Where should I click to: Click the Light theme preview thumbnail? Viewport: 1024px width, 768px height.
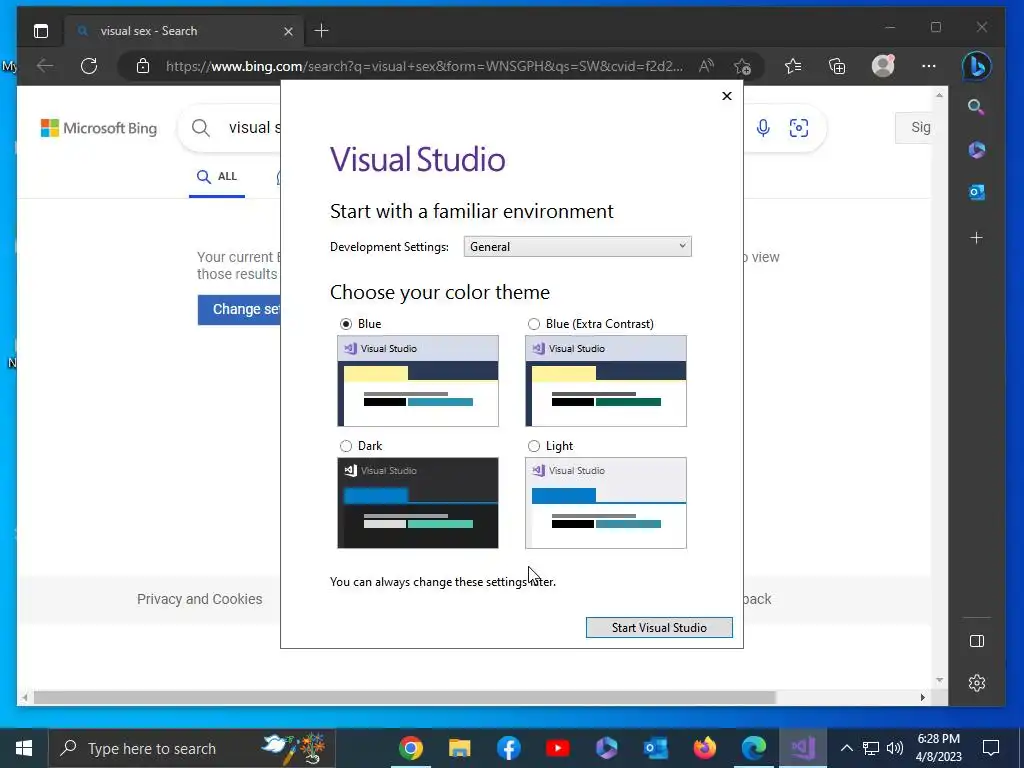606,503
